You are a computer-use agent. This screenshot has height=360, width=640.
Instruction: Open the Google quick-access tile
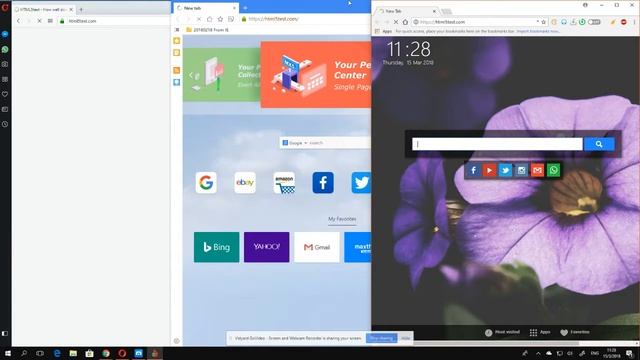click(206, 182)
